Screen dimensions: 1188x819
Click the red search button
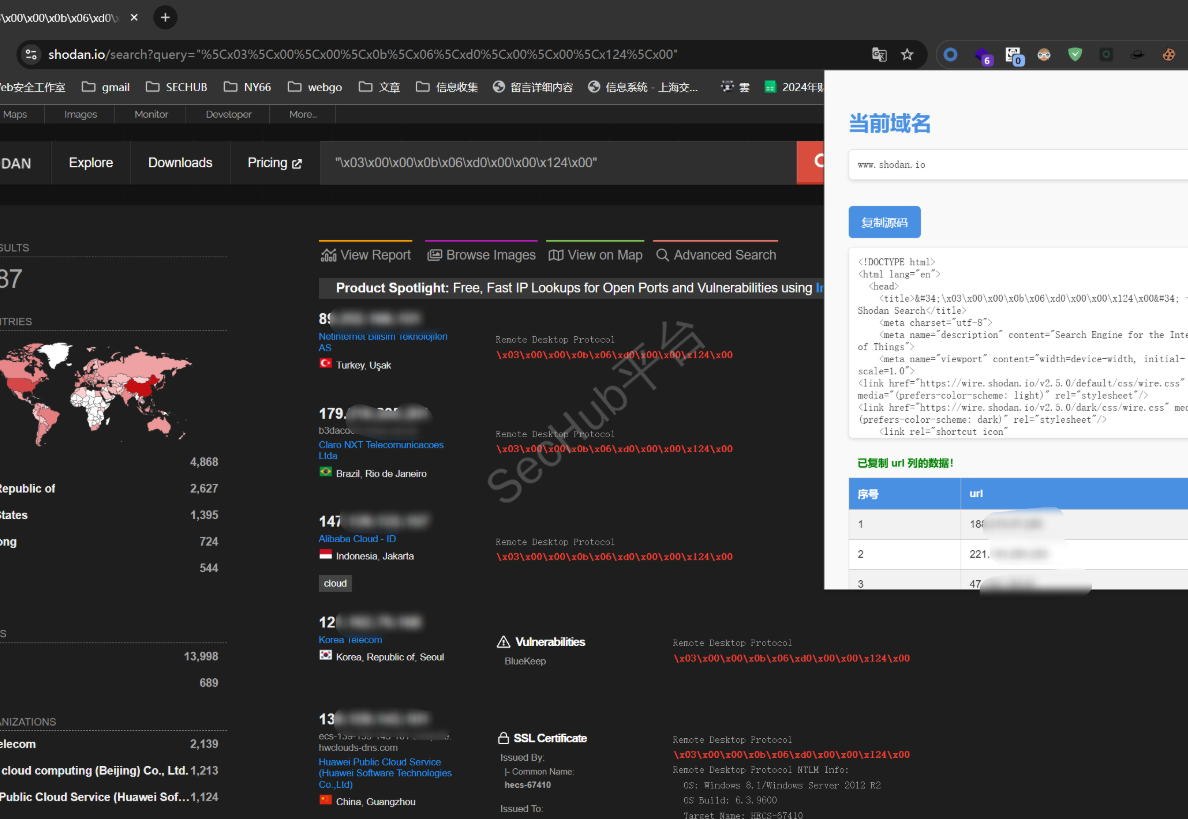pos(811,162)
